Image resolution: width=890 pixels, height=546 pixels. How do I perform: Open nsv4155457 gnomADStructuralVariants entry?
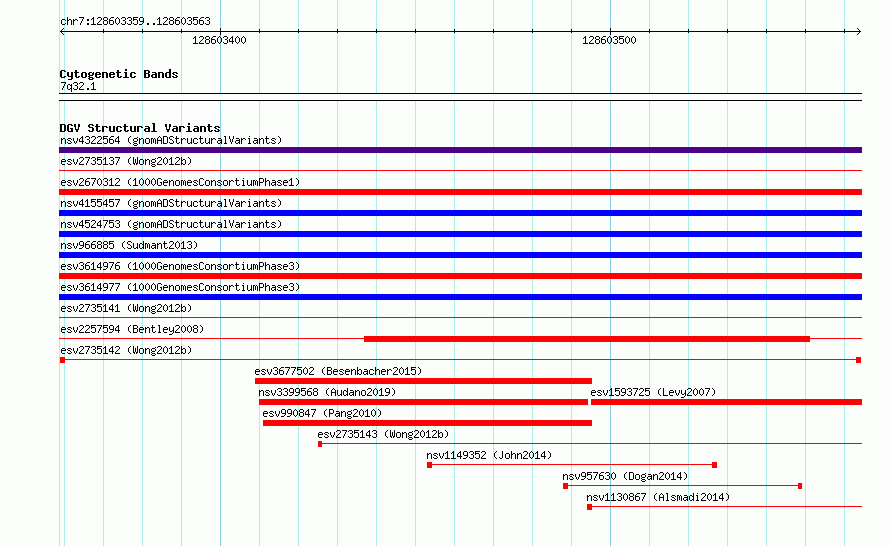pos(171,203)
